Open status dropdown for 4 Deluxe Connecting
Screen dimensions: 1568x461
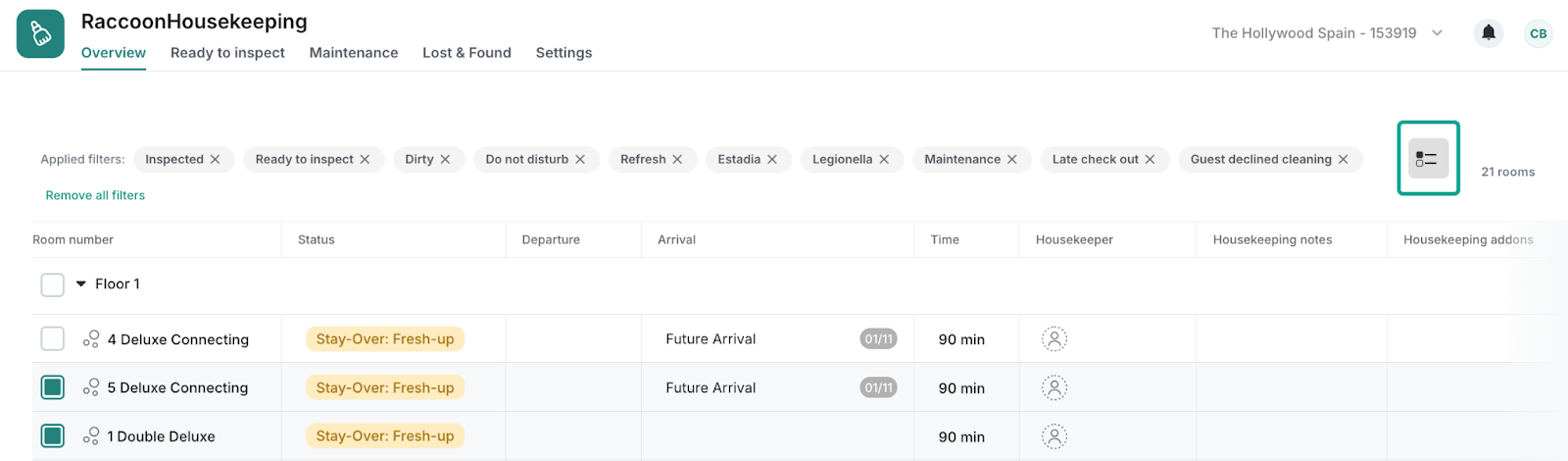[x=385, y=339]
